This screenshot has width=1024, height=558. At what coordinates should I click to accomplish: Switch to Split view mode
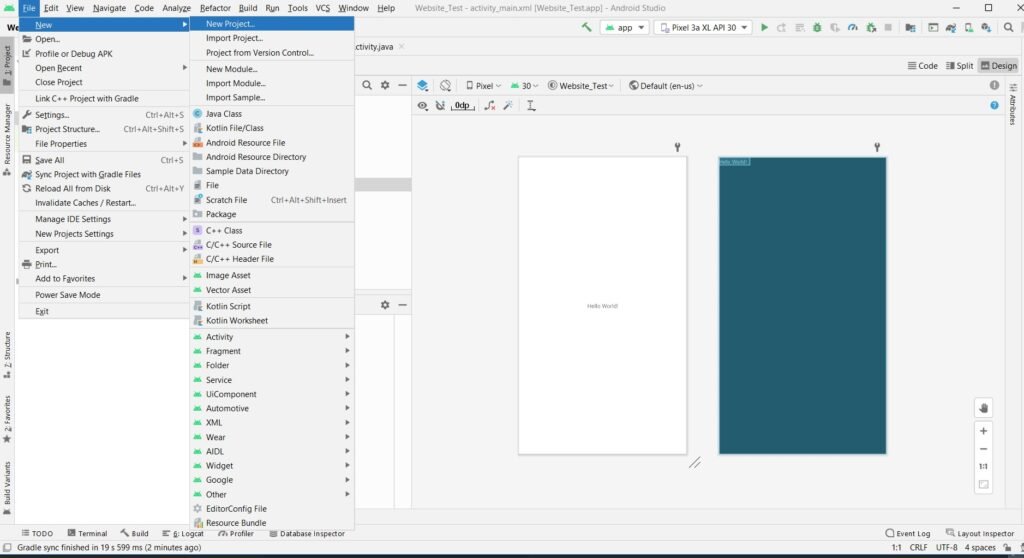tap(959, 66)
